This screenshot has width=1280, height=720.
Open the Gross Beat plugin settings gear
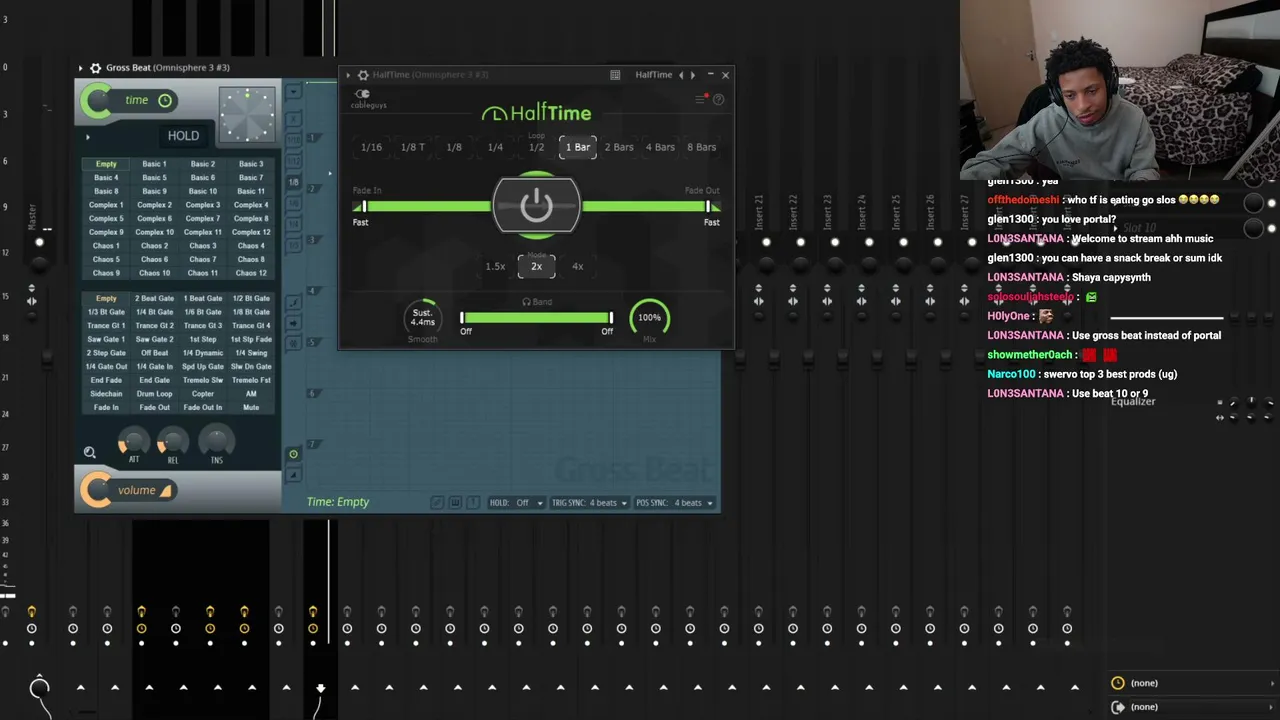pyautogui.click(x=95, y=68)
